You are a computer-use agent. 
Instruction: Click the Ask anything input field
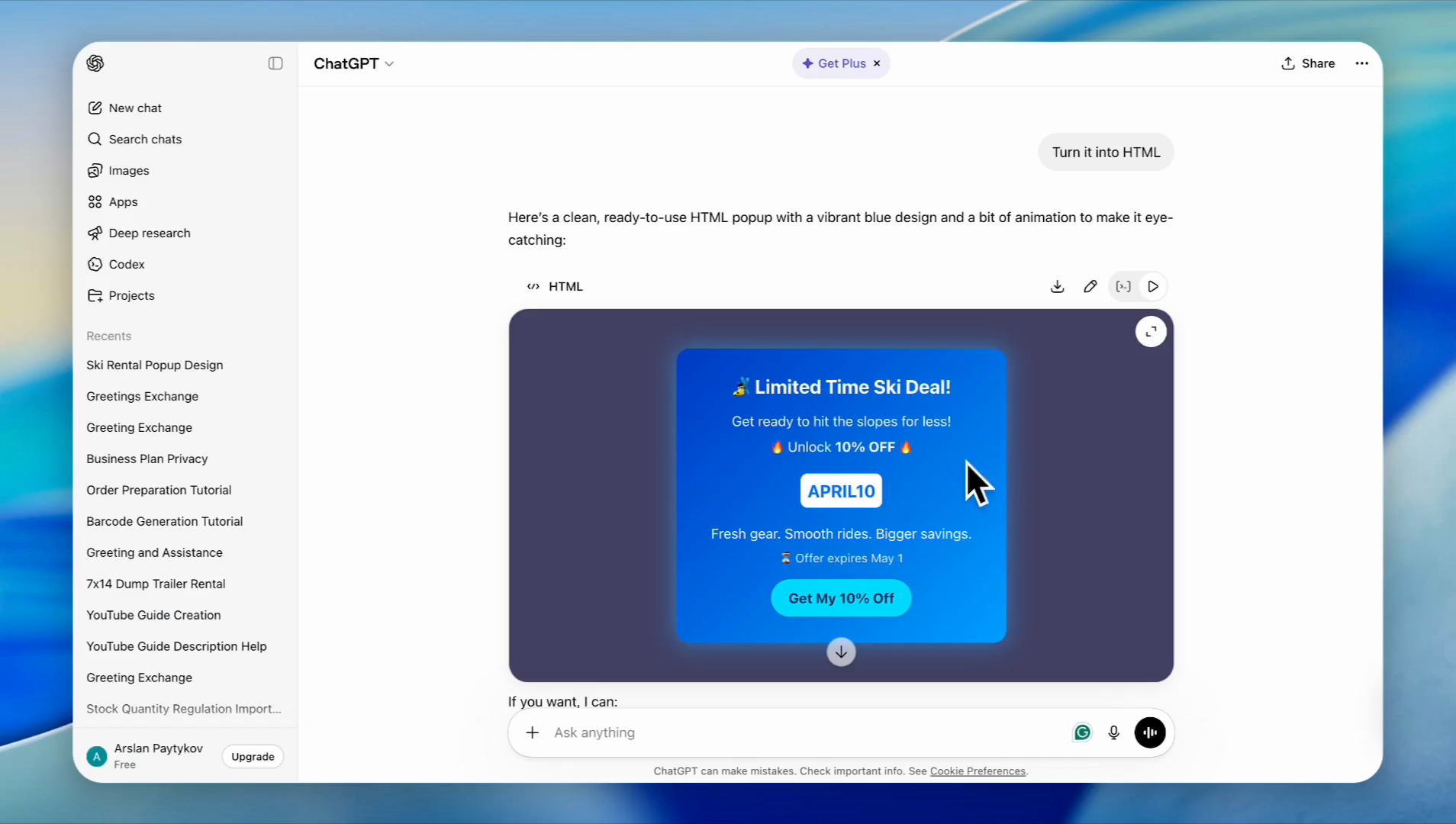801,732
